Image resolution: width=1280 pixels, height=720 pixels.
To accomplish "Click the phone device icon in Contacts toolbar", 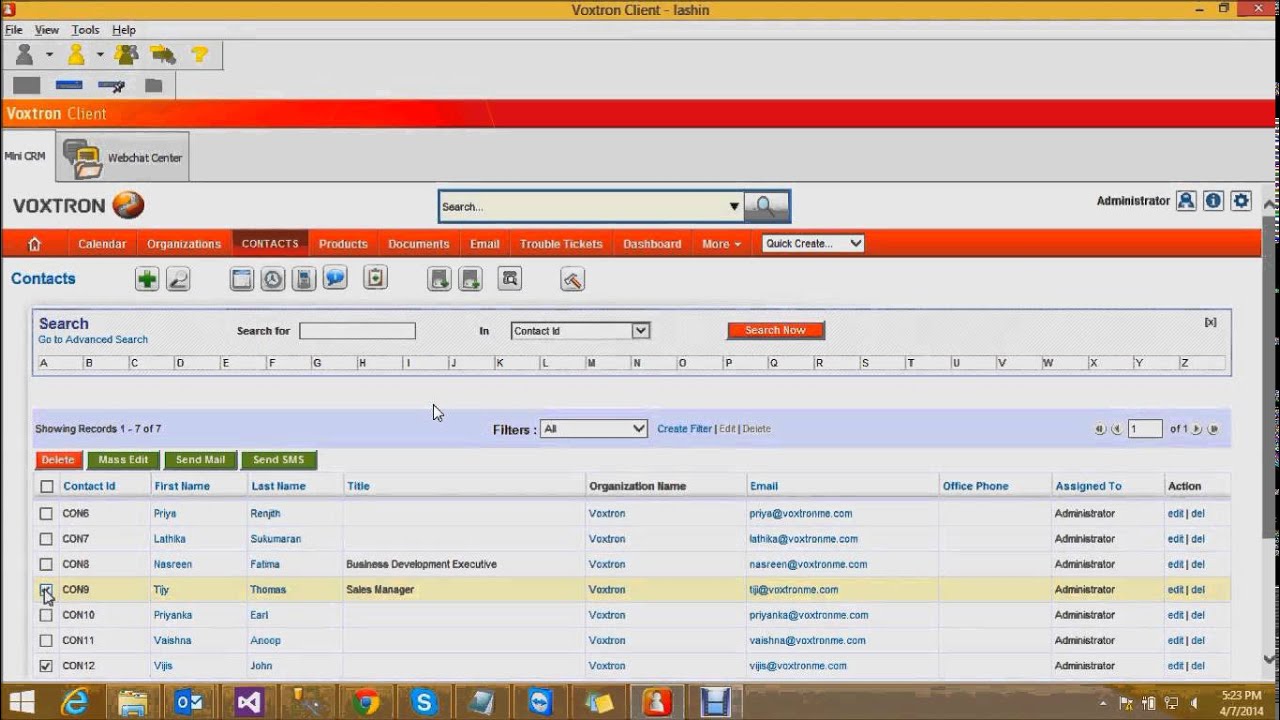I will 304,280.
